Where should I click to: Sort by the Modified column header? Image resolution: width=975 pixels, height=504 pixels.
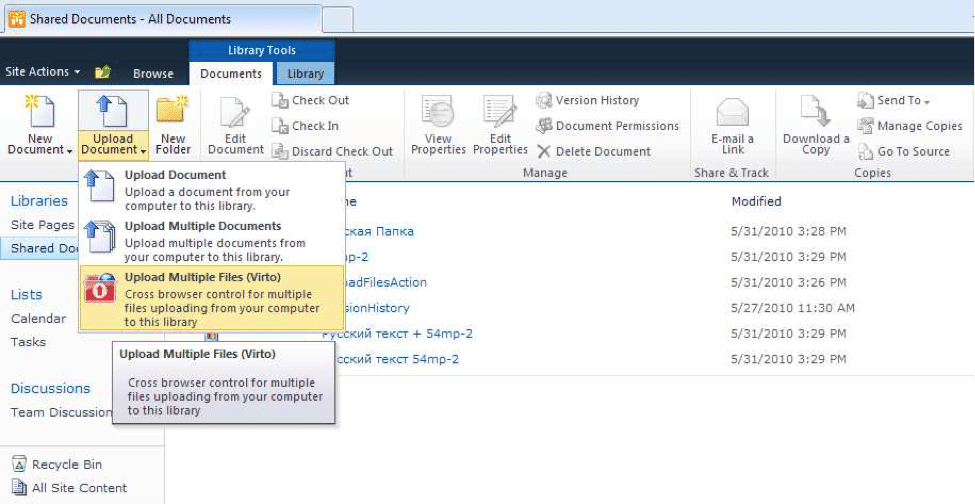point(756,201)
